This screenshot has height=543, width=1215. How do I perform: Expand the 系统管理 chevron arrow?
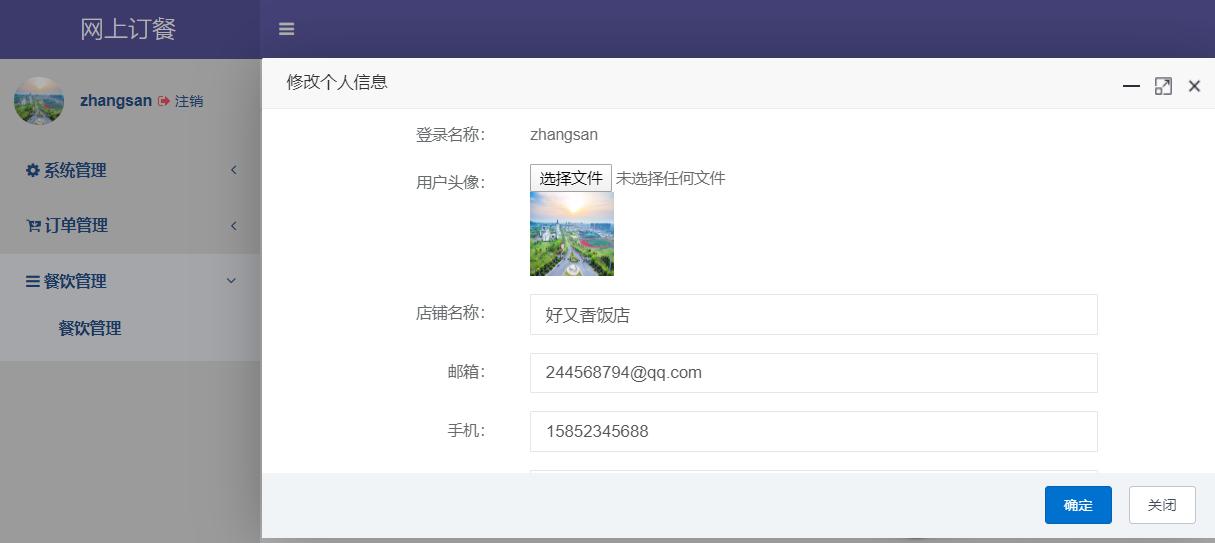[233, 170]
